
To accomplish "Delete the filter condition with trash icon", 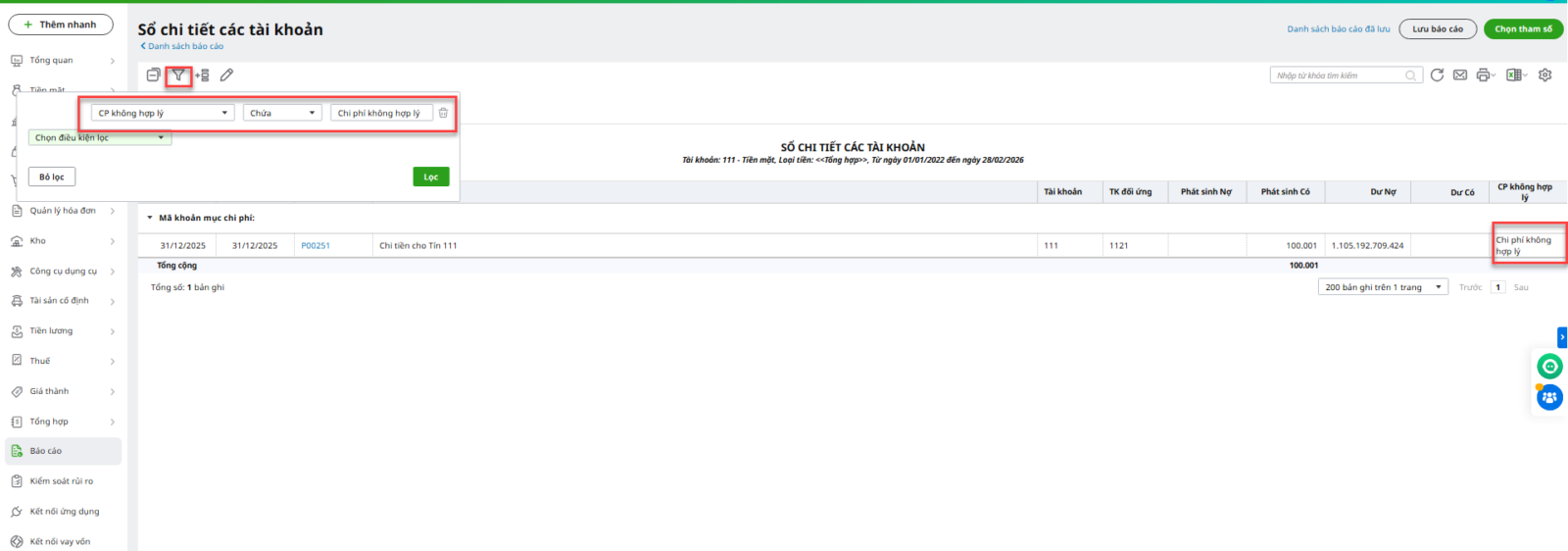I will pyautogui.click(x=443, y=114).
